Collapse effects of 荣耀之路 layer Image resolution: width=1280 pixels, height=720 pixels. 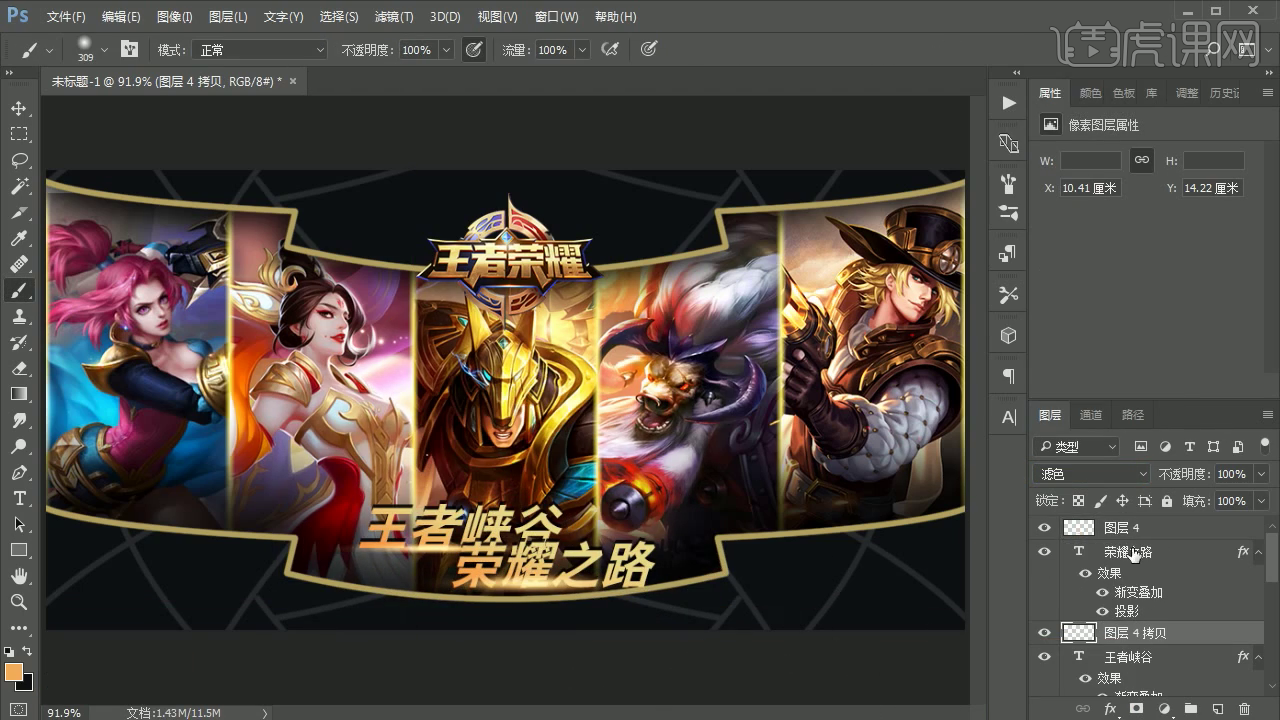coord(1258,552)
